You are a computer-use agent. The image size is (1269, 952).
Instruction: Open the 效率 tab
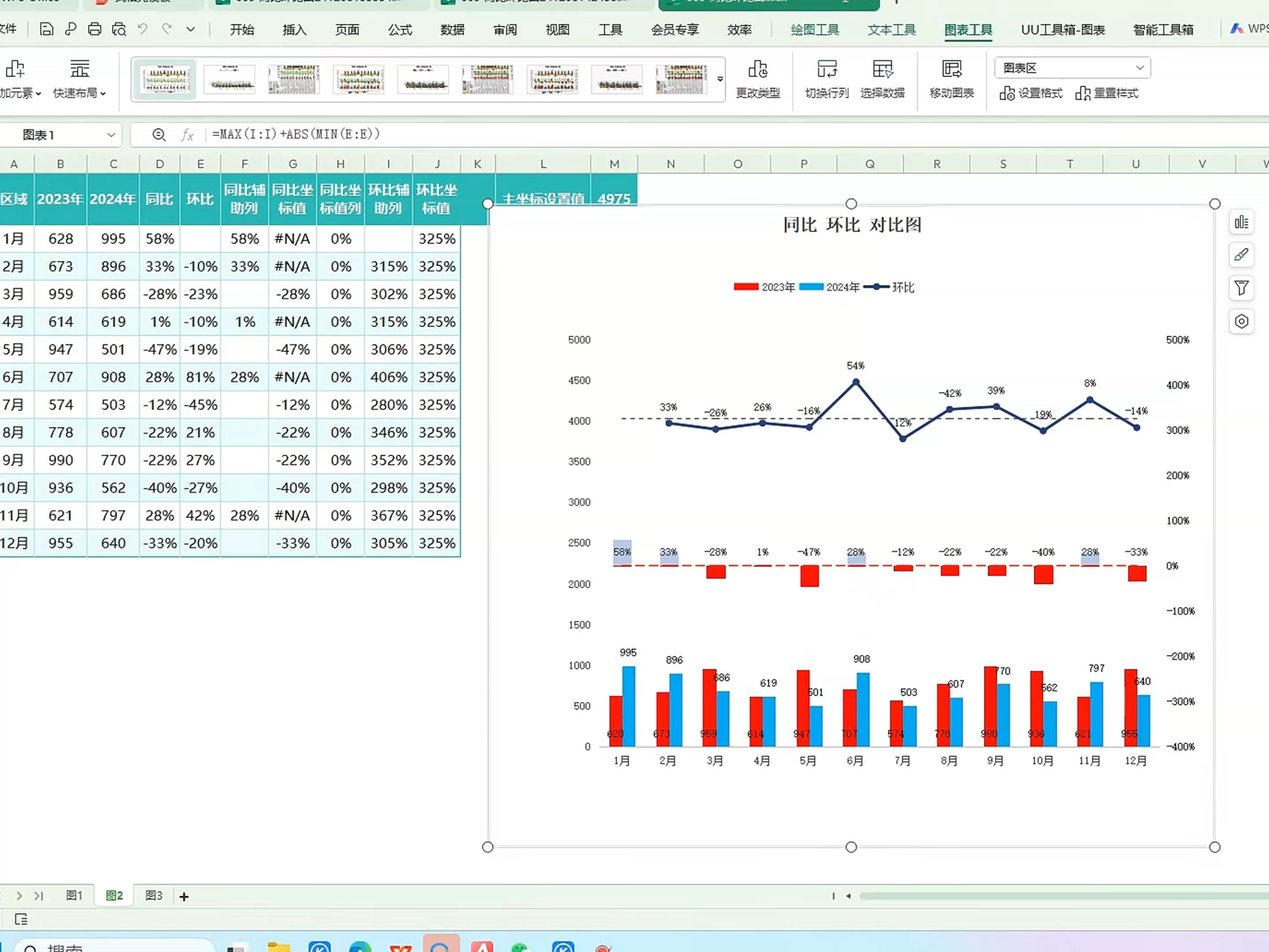tap(739, 30)
